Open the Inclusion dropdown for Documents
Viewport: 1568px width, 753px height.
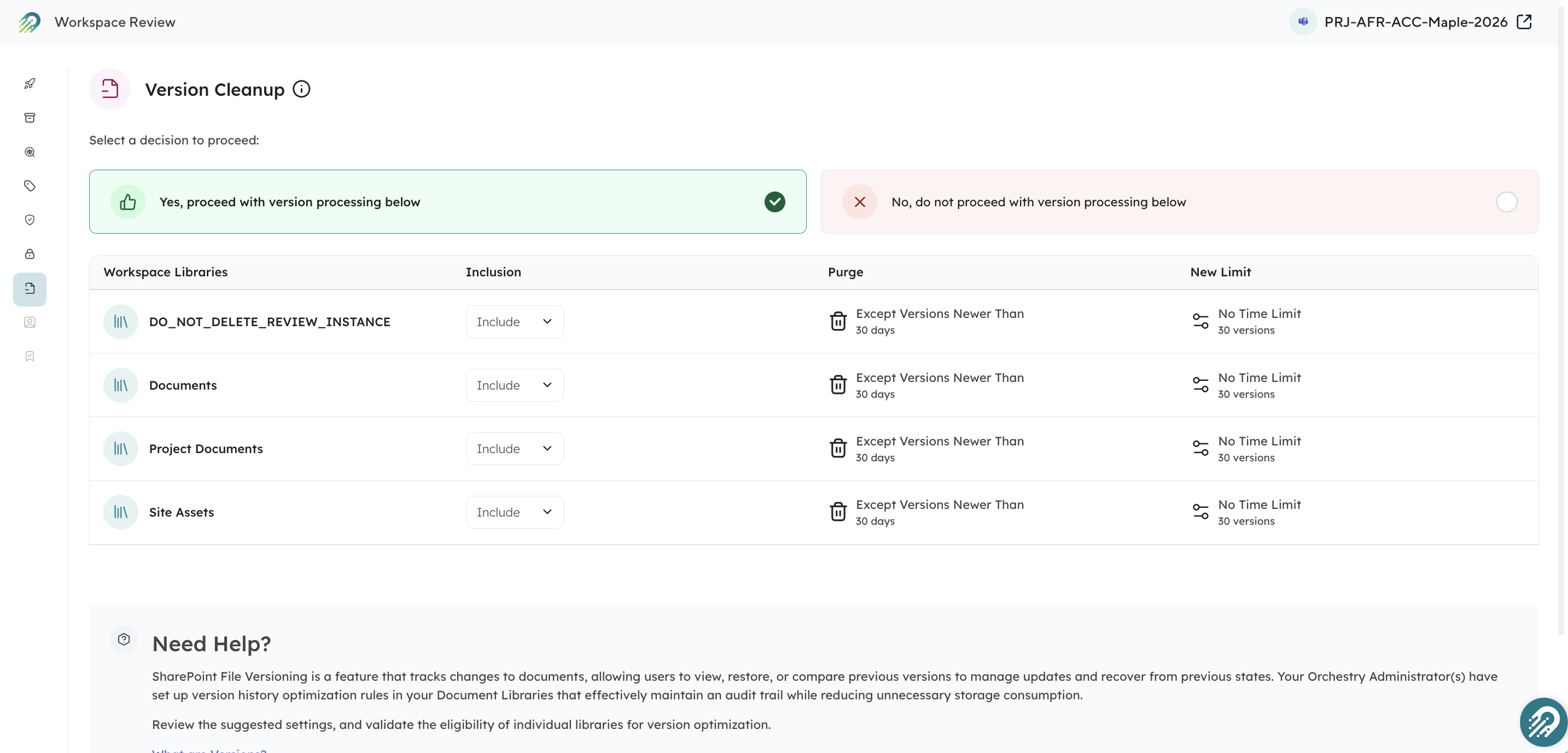pos(514,384)
